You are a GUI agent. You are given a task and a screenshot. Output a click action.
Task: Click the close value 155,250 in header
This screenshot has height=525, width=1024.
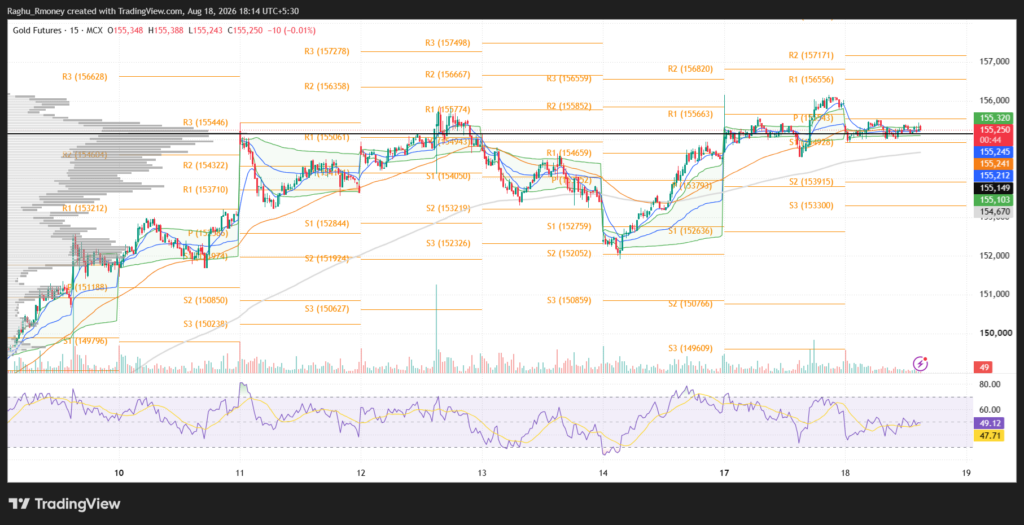pos(246,30)
